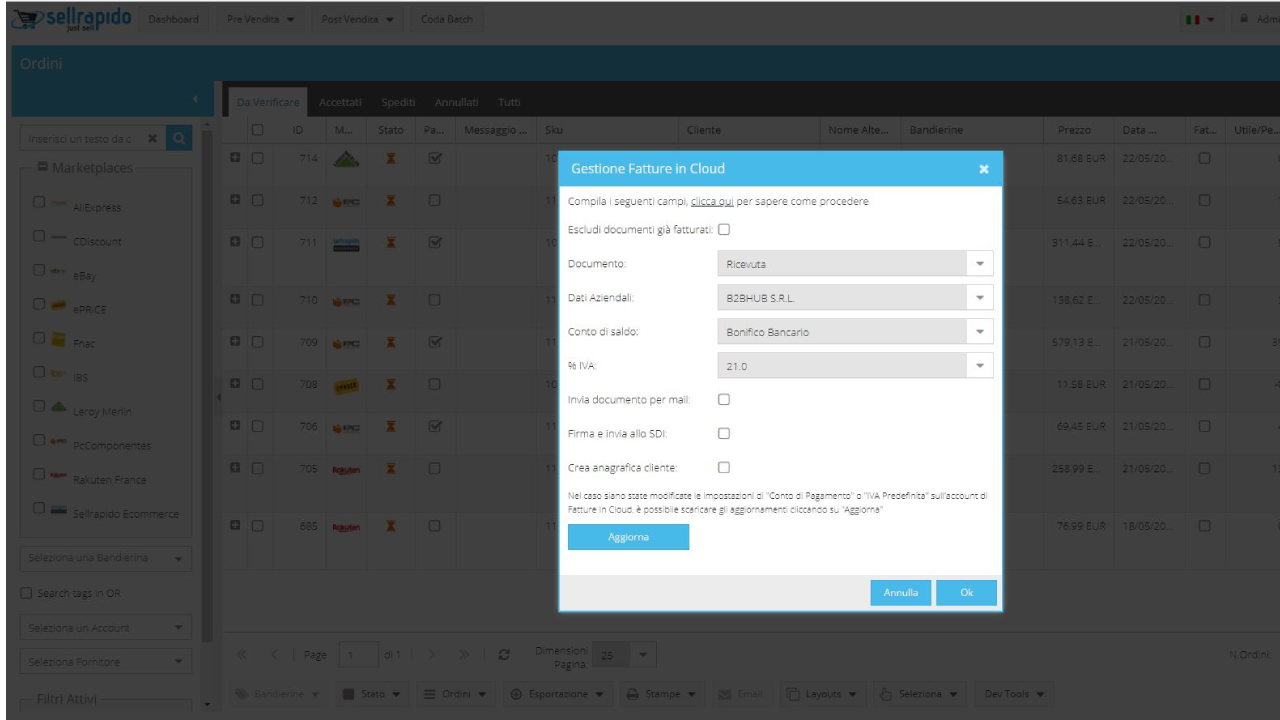The image size is (1280, 720).
Task: Go to the last page double arrow
Action: coord(465,654)
